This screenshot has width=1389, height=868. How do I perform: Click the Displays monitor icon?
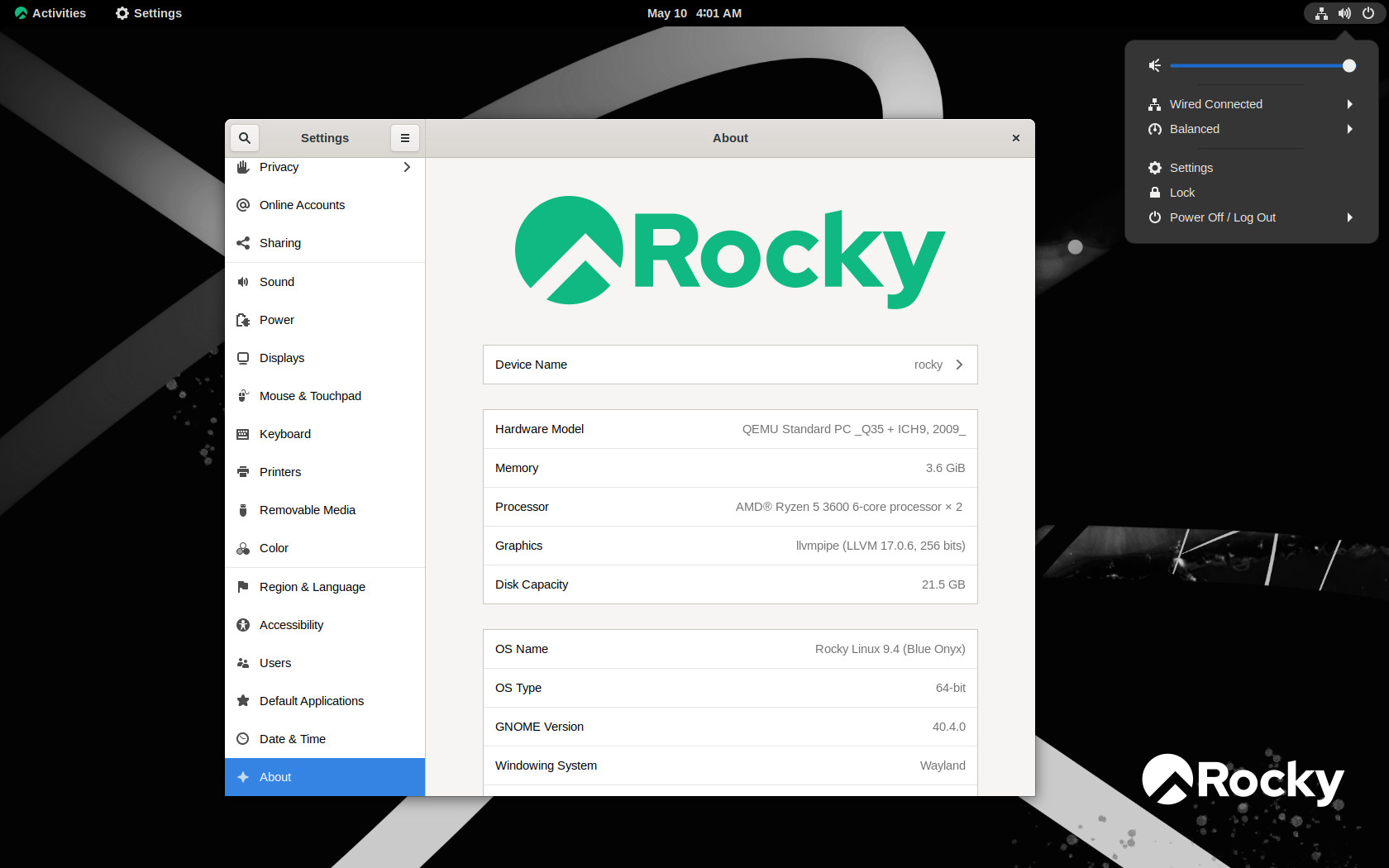(x=243, y=358)
